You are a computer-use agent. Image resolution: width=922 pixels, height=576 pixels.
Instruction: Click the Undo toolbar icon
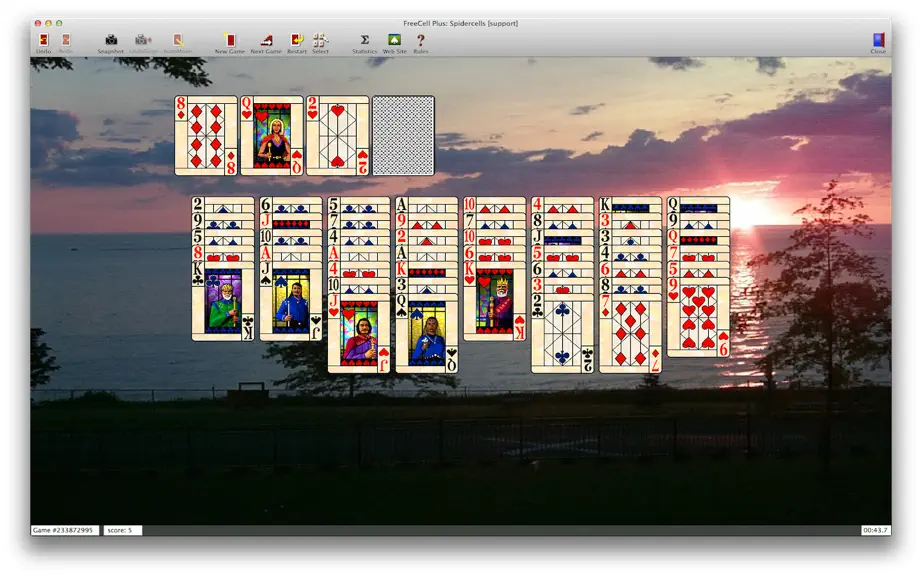pyautogui.click(x=44, y=43)
